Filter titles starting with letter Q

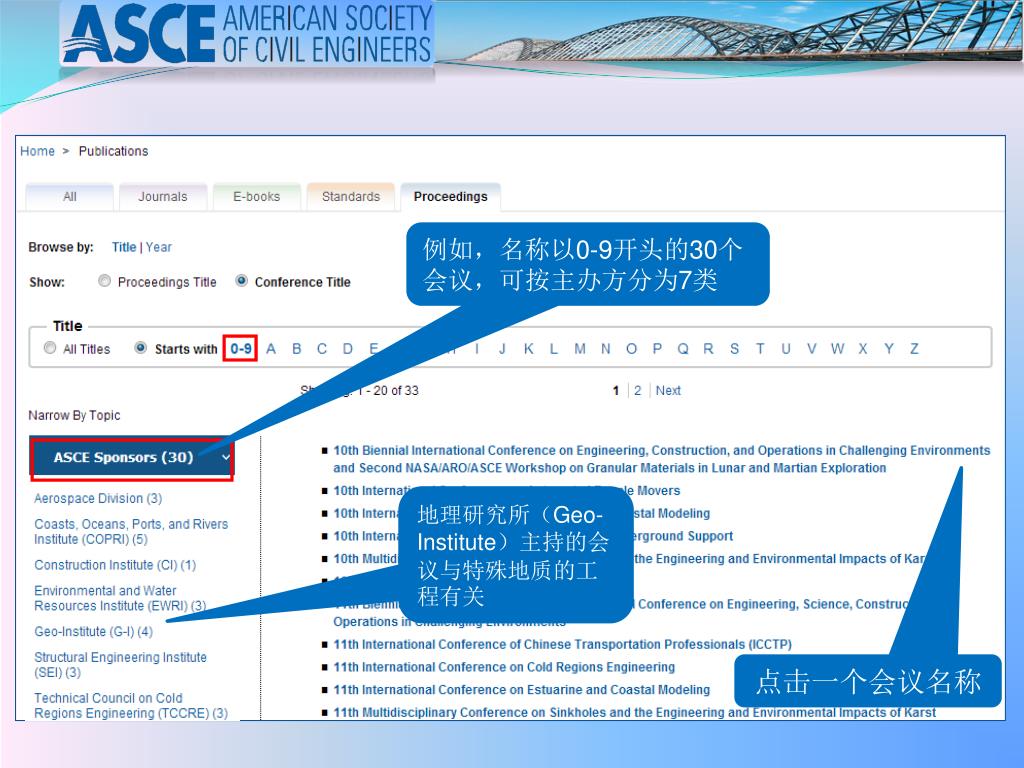pos(683,349)
